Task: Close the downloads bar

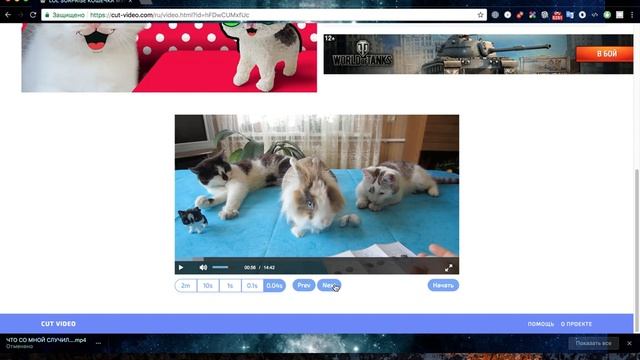Action: (629, 343)
